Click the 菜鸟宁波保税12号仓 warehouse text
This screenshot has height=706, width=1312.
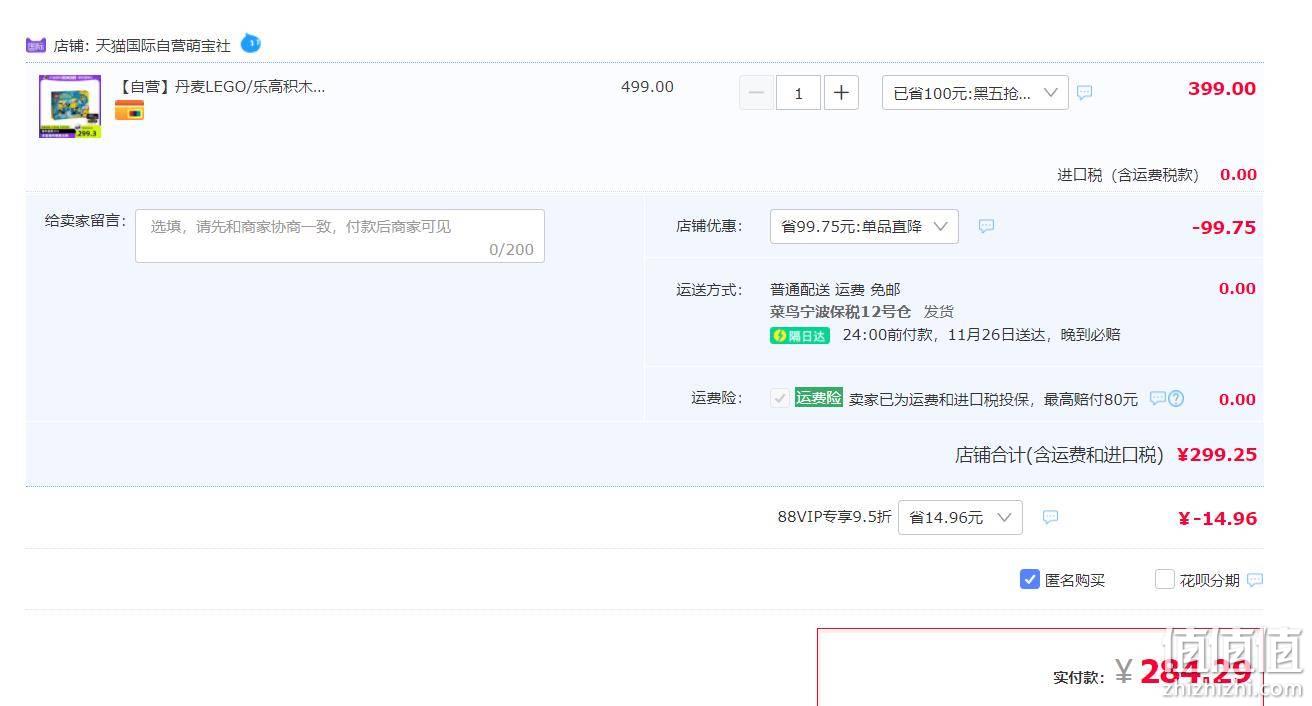pos(840,311)
